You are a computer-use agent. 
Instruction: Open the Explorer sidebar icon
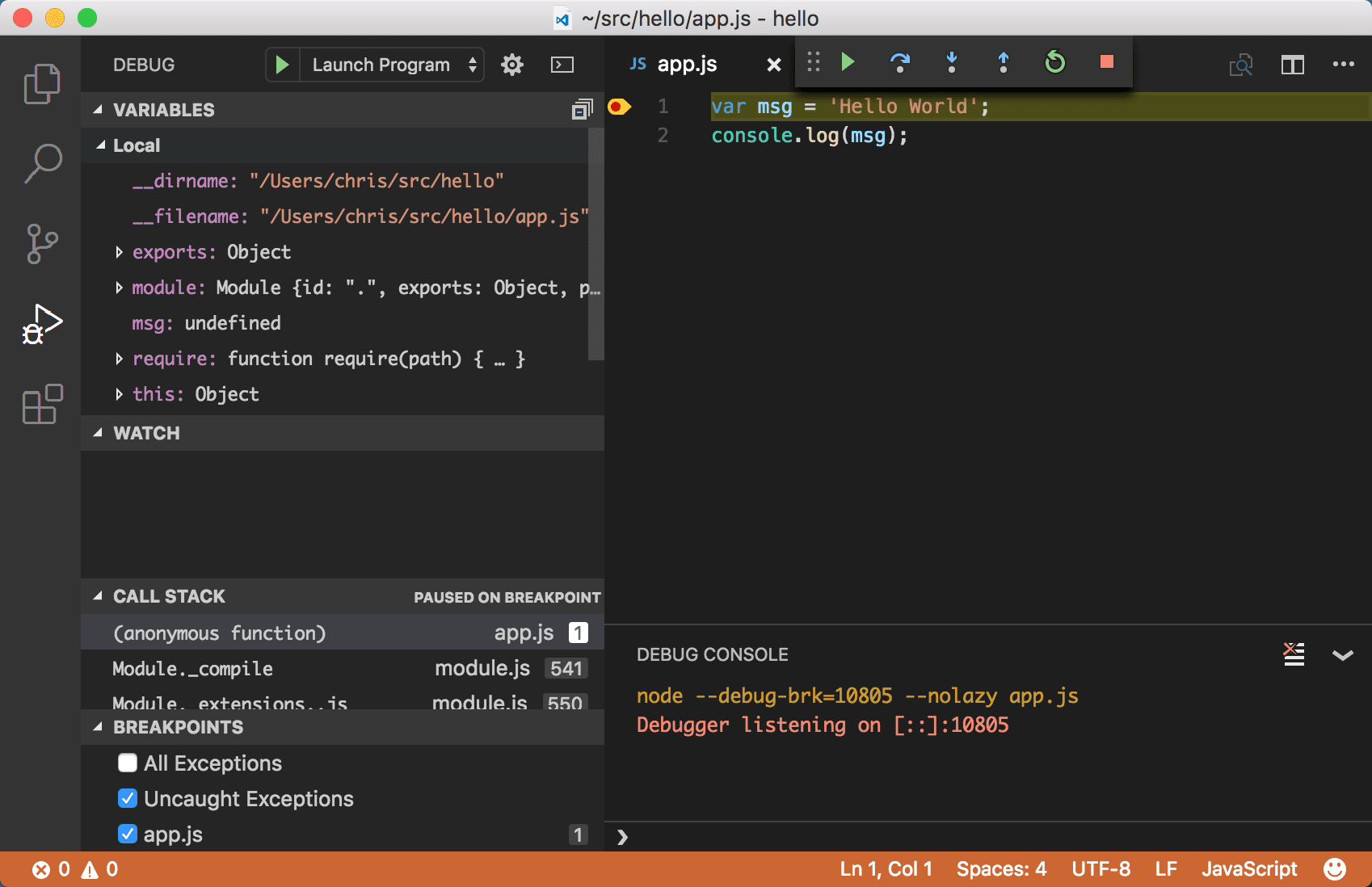(x=41, y=83)
